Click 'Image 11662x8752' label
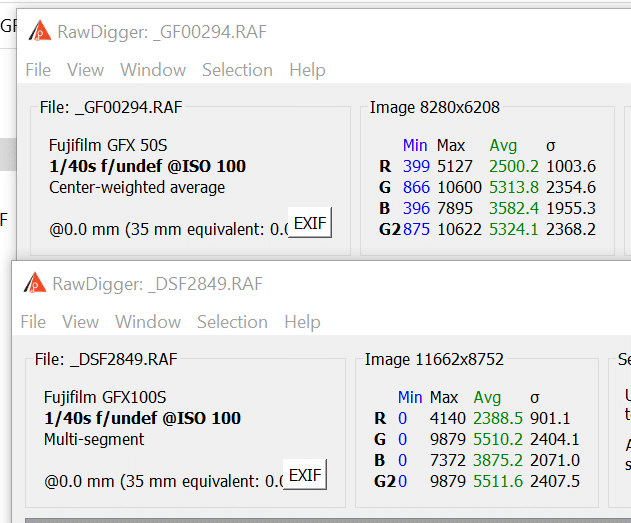This screenshot has height=523, width=631. [434, 359]
